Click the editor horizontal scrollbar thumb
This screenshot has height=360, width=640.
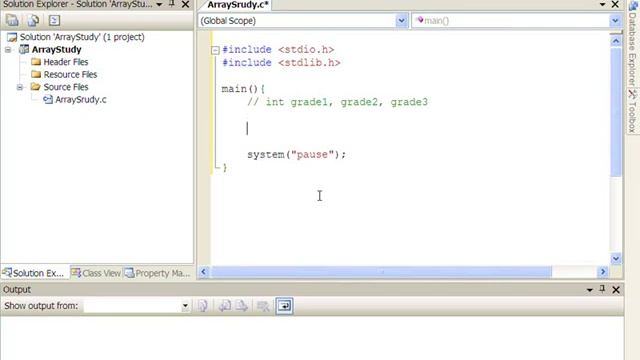[x=381, y=272]
